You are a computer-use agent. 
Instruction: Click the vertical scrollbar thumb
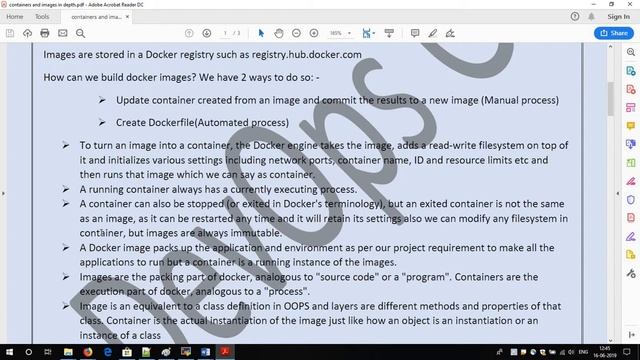coord(611,99)
